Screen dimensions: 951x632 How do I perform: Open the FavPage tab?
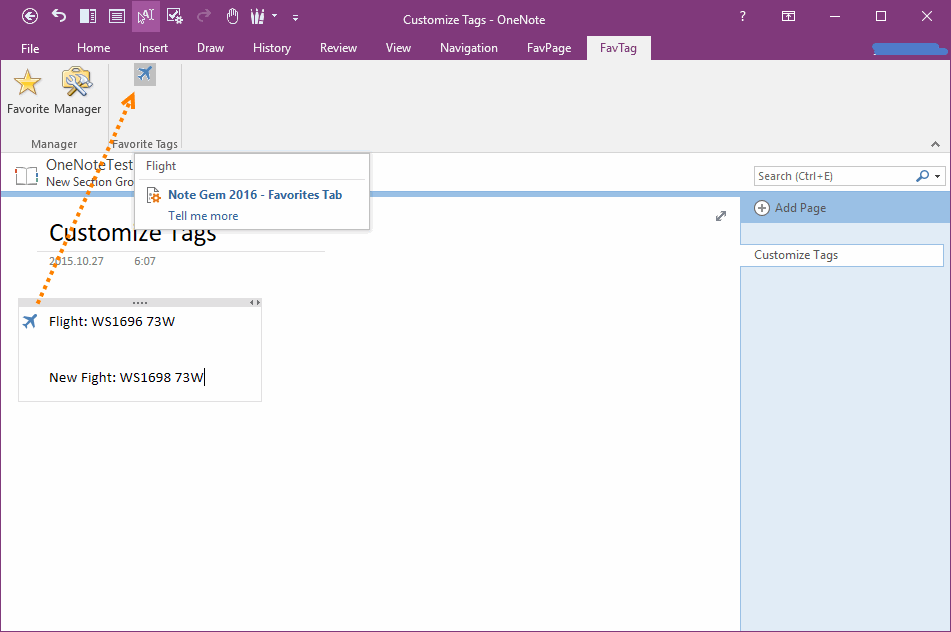549,48
